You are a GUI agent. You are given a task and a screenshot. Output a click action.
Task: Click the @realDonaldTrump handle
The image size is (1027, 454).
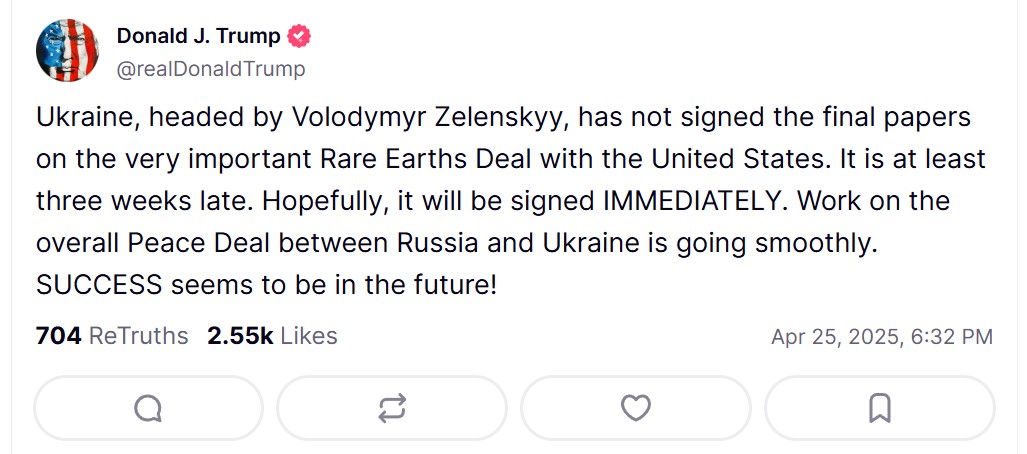tap(211, 69)
